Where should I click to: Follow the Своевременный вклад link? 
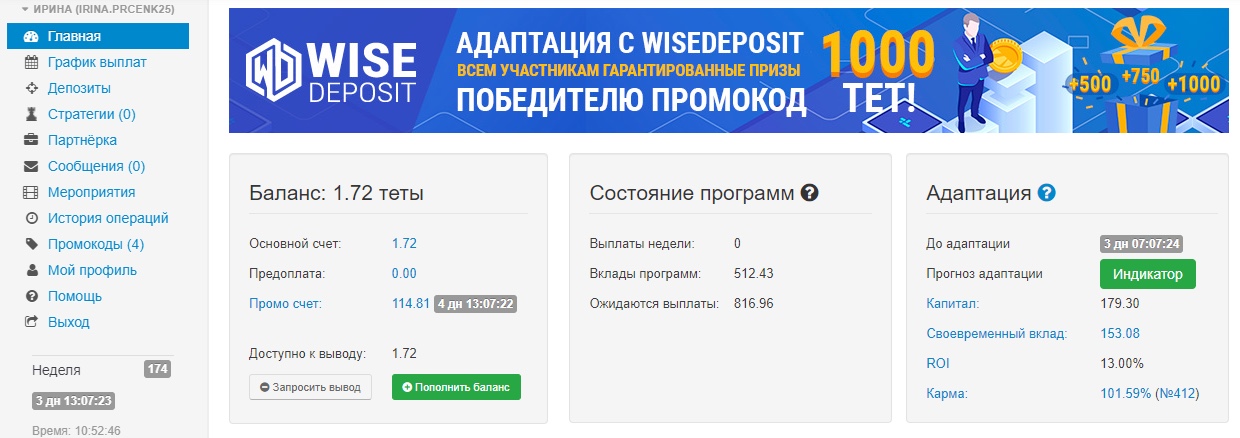tap(996, 333)
